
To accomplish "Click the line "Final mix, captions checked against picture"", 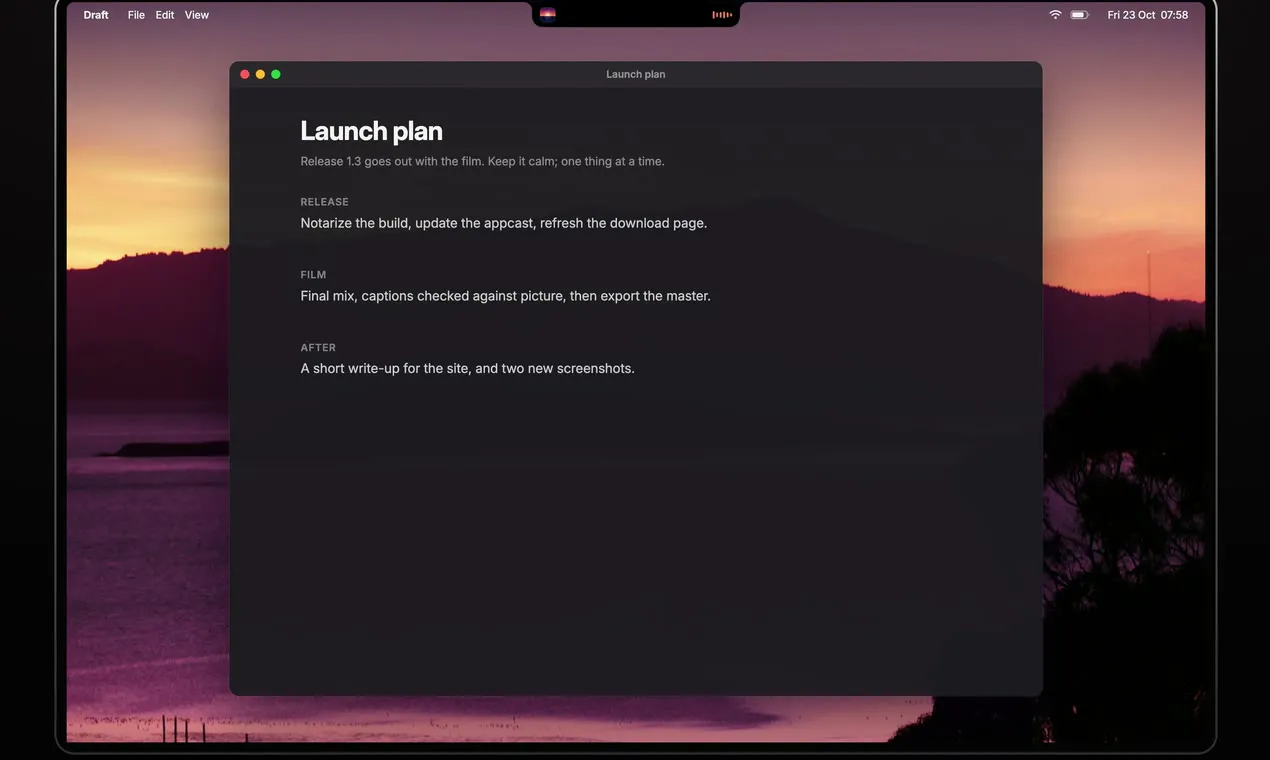I will (x=505, y=296).
